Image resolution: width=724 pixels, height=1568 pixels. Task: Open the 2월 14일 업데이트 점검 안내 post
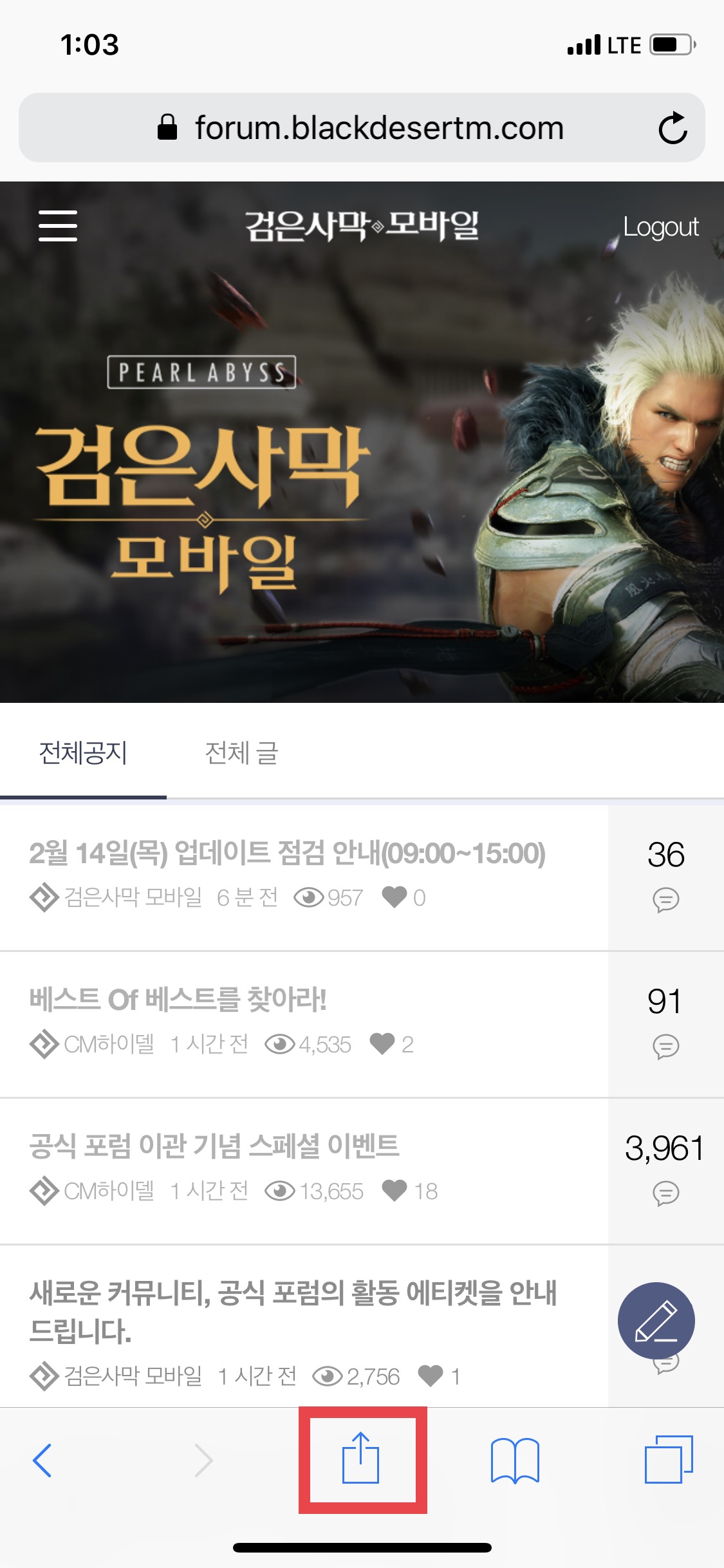(x=288, y=854)
